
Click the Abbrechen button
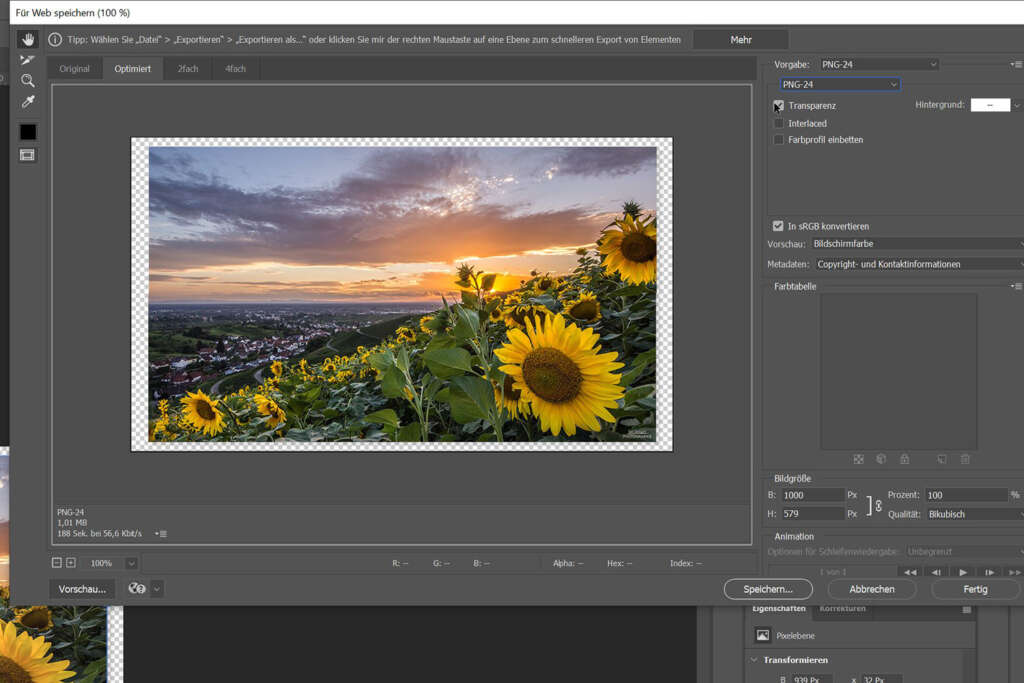click(x=871, y=589)
